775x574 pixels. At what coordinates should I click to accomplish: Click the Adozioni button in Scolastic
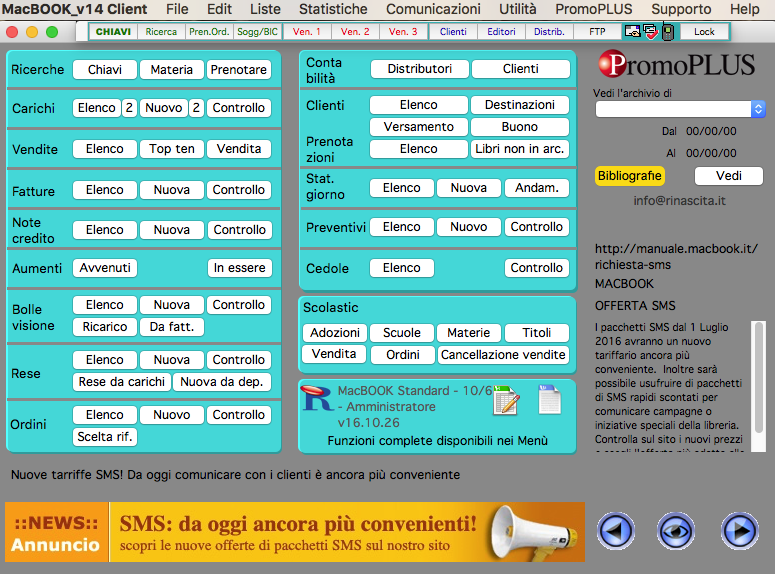(x=335, y=333)
